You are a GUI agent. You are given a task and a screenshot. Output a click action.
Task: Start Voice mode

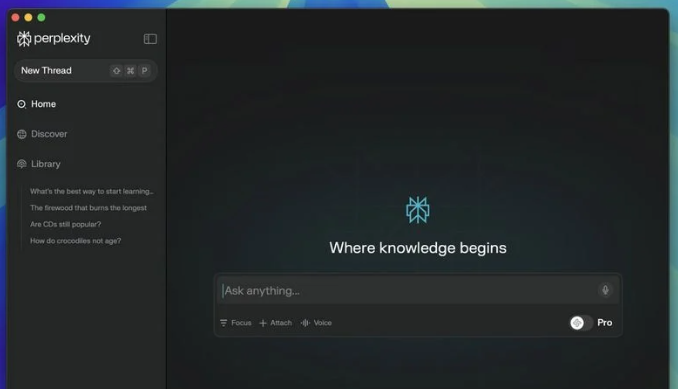(316, 323)
